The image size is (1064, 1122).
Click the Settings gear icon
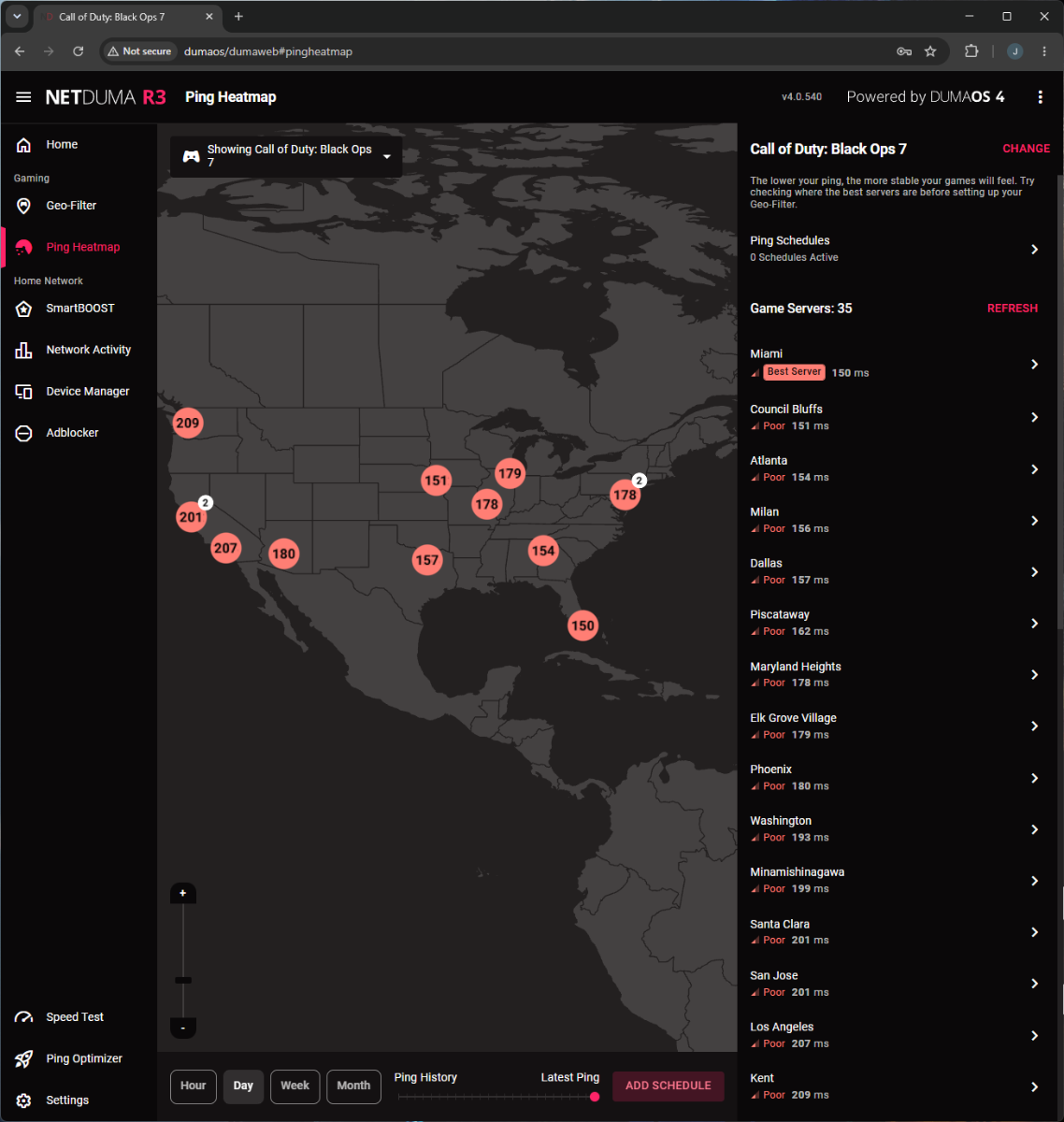(x=24, y=1100)
